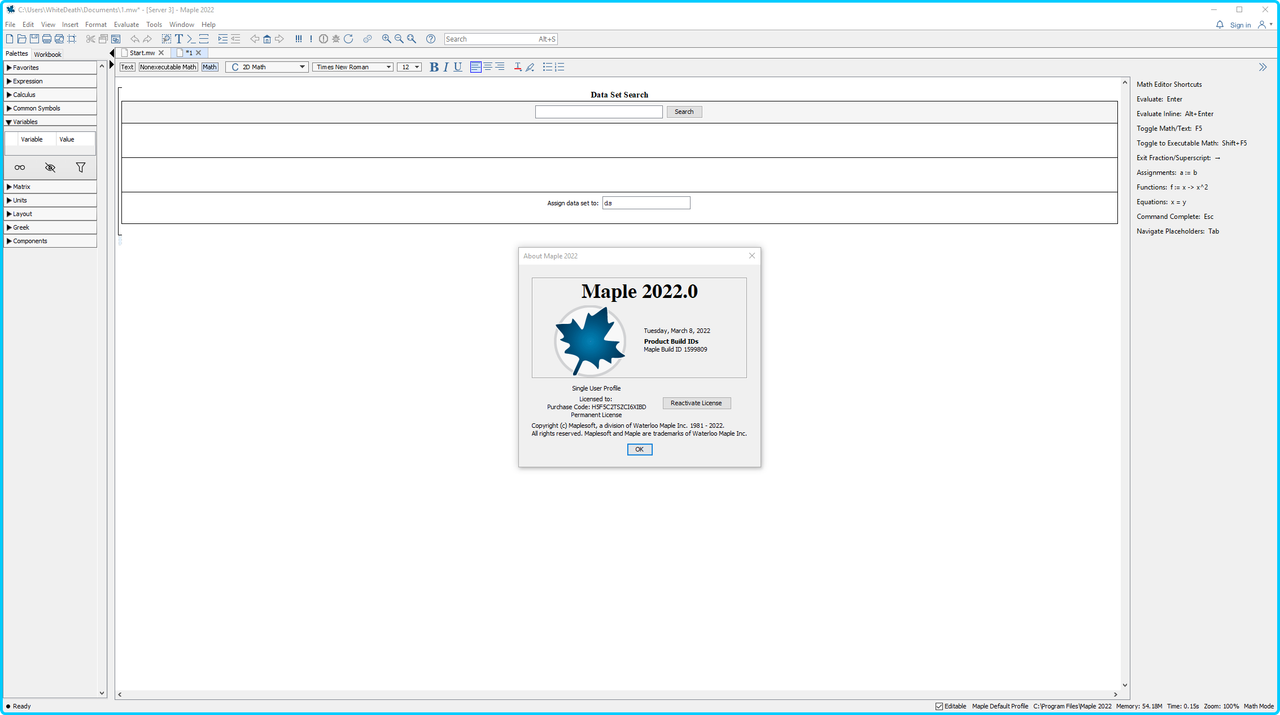
Task: Open the Format menu
Action: (96, 24)
